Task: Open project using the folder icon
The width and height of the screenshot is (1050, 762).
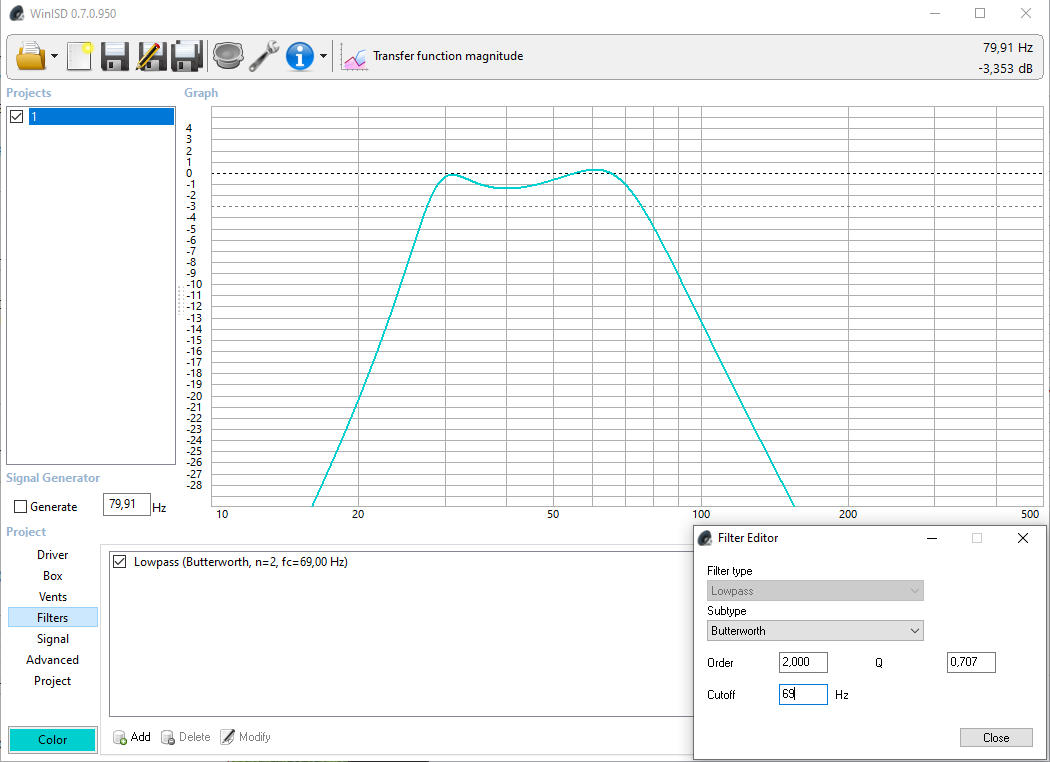Action: coord(31,56)
